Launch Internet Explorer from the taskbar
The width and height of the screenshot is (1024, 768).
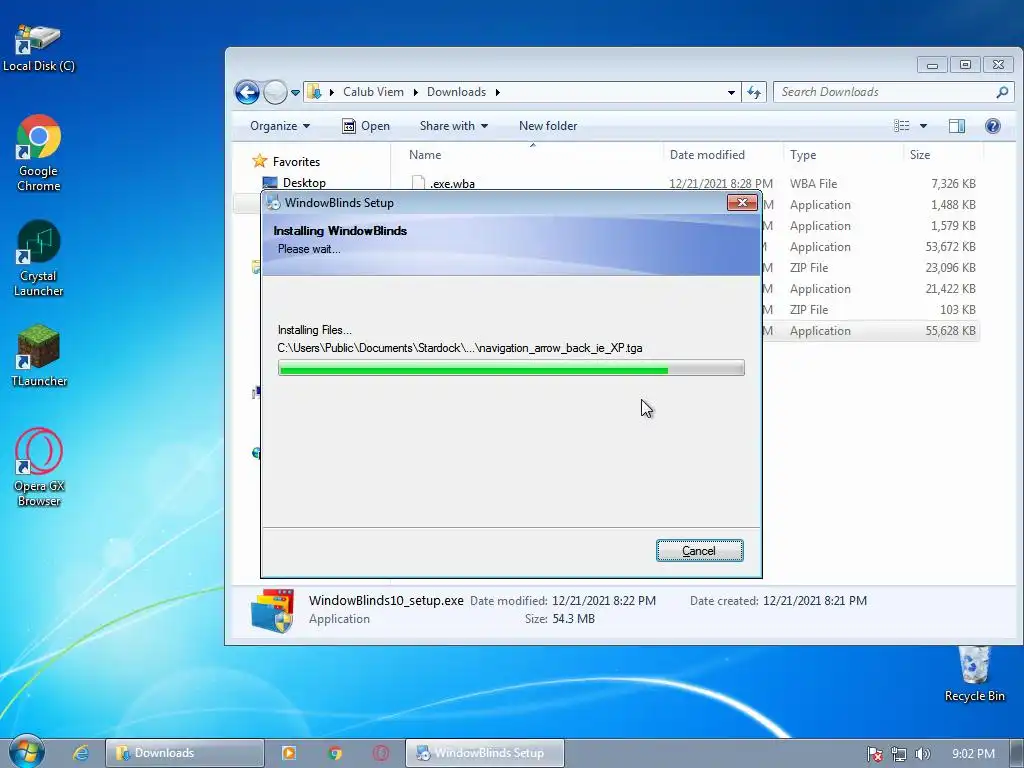point(81,753)
